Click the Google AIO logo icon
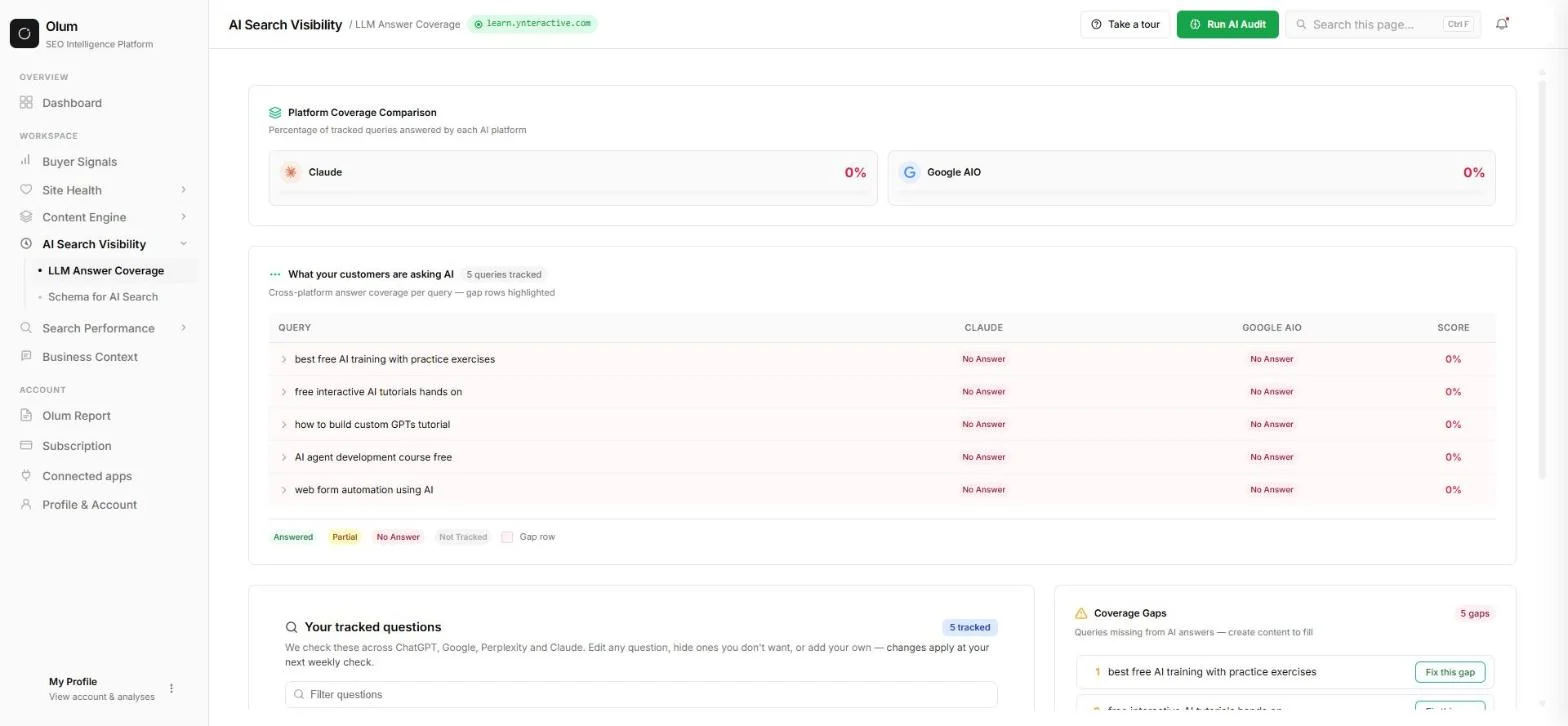Screen dimensions: 1568x726 (909, 172)
